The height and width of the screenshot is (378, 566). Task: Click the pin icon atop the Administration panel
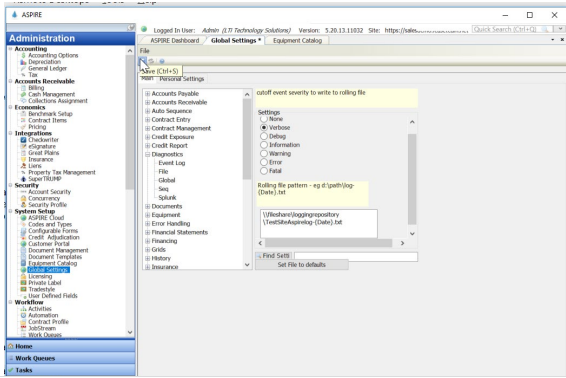(x=131, y=28)
